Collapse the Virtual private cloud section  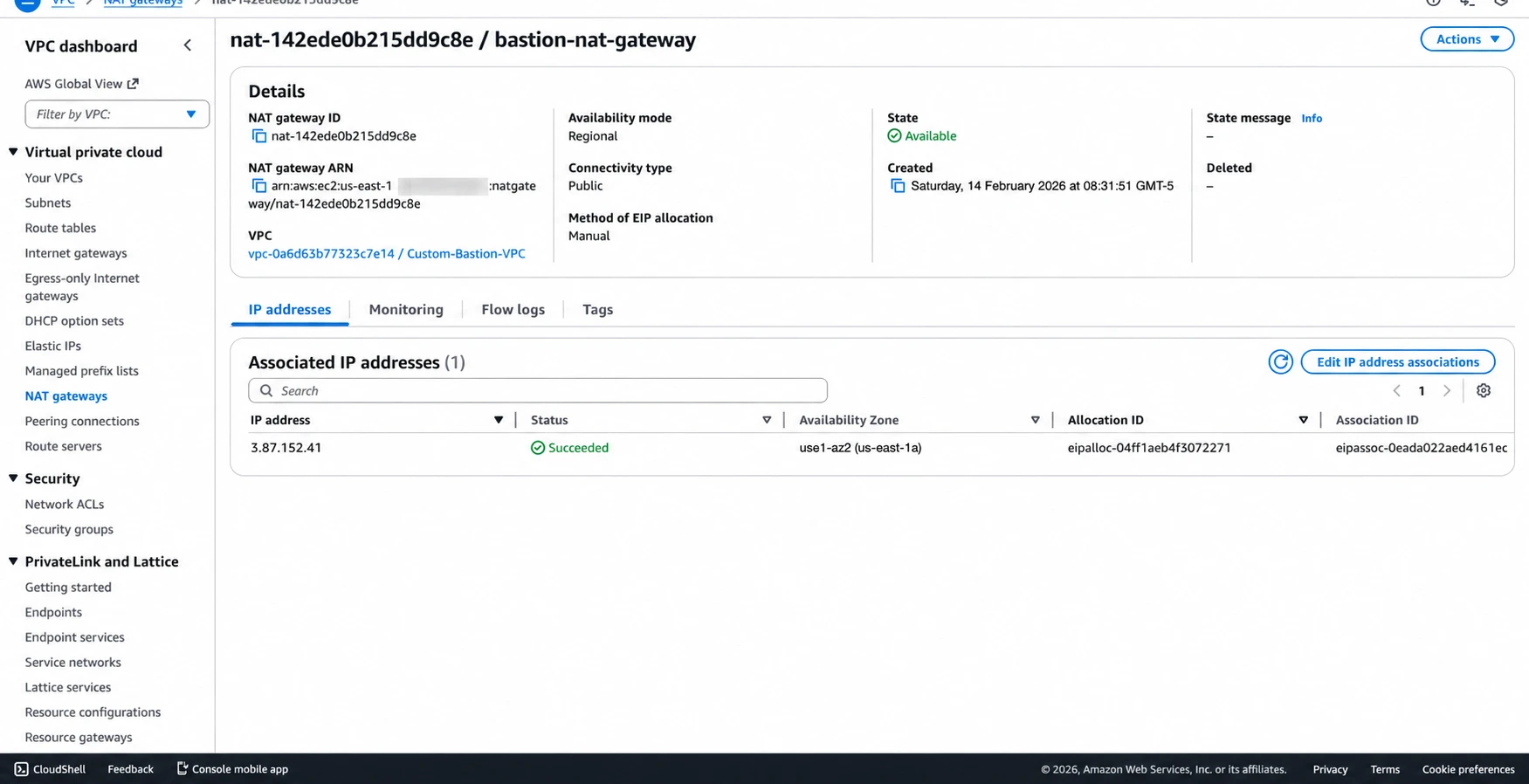click(x=13, y=152)
